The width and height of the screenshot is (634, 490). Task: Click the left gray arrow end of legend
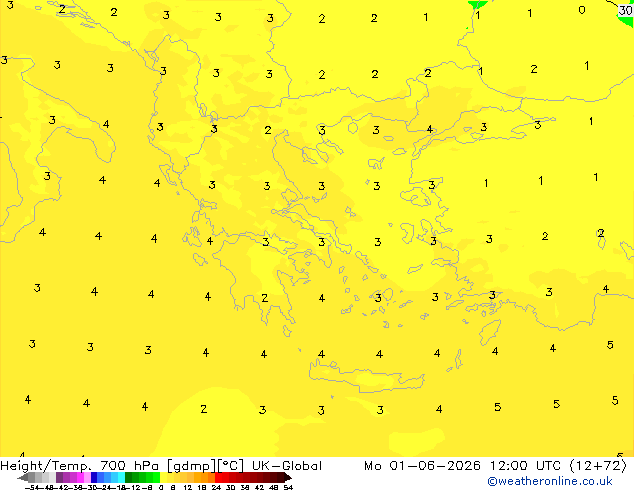[x=22, y=478]
